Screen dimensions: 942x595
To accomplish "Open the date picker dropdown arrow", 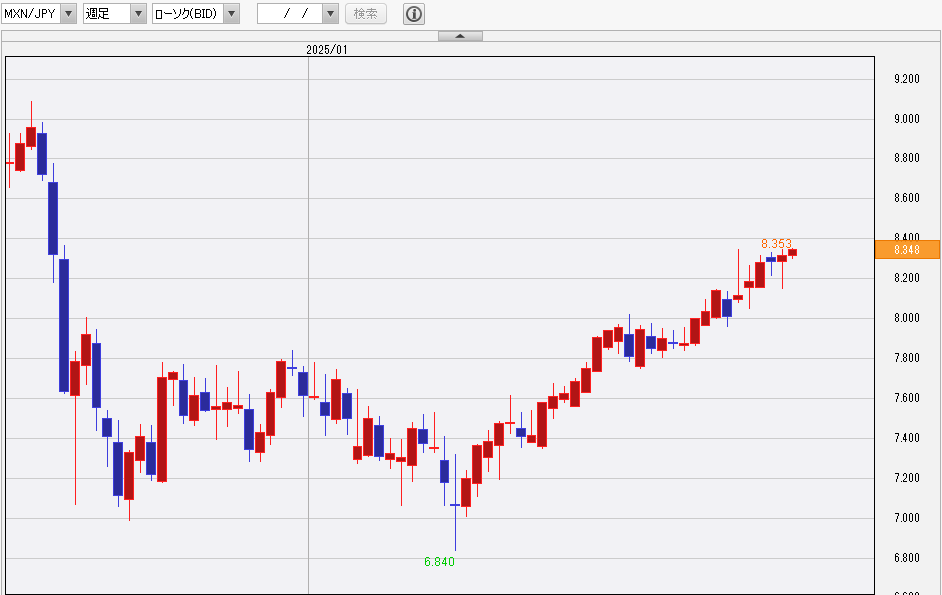I will pyautogui.click(x=331, y=13).
